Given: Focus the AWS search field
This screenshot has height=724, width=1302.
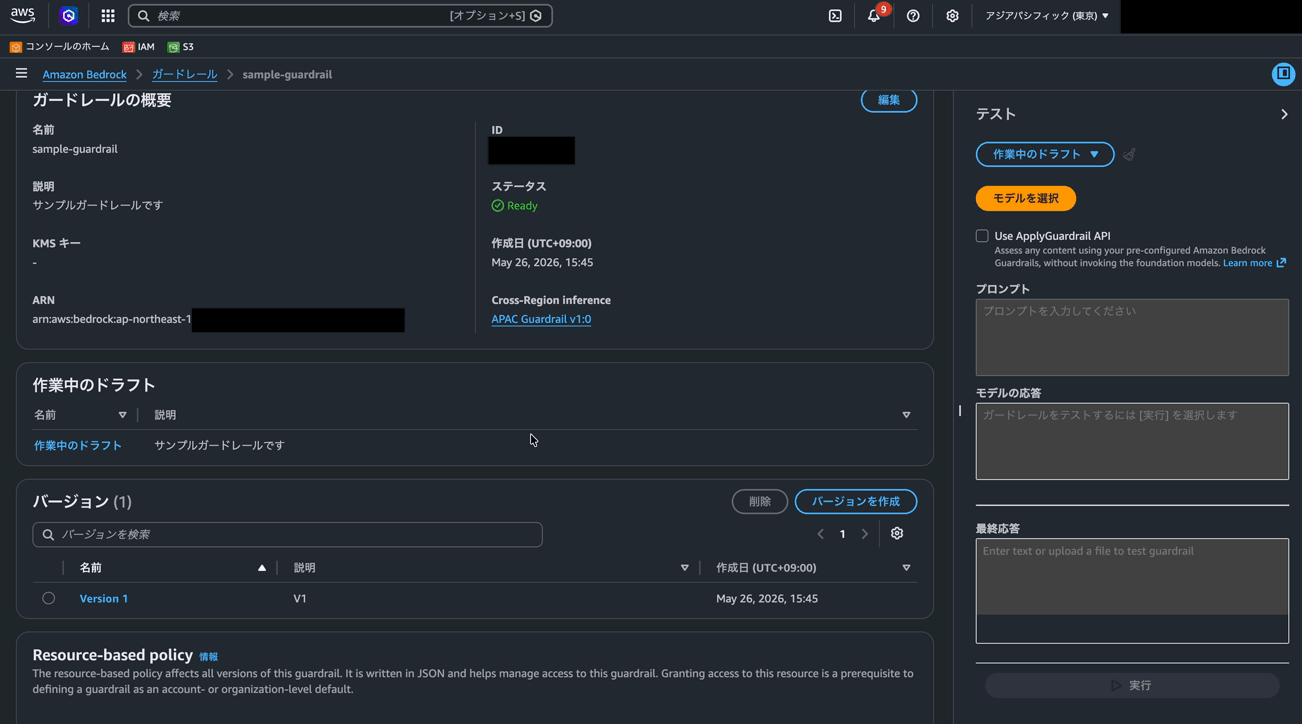Looking at the screenshot, I should pyautogui.click(x=340, y=16).
